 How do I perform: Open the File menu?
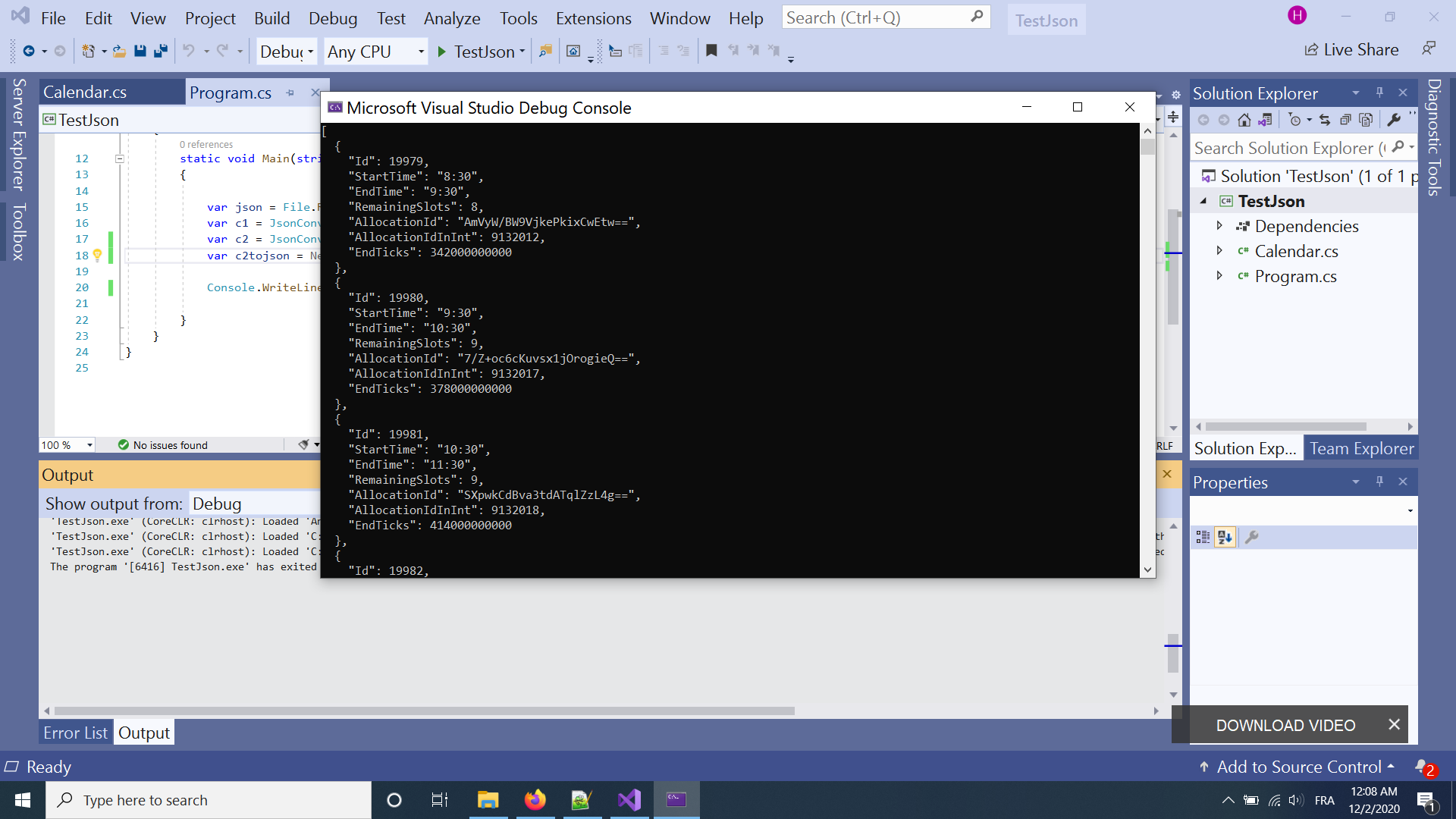click(53, 18)
